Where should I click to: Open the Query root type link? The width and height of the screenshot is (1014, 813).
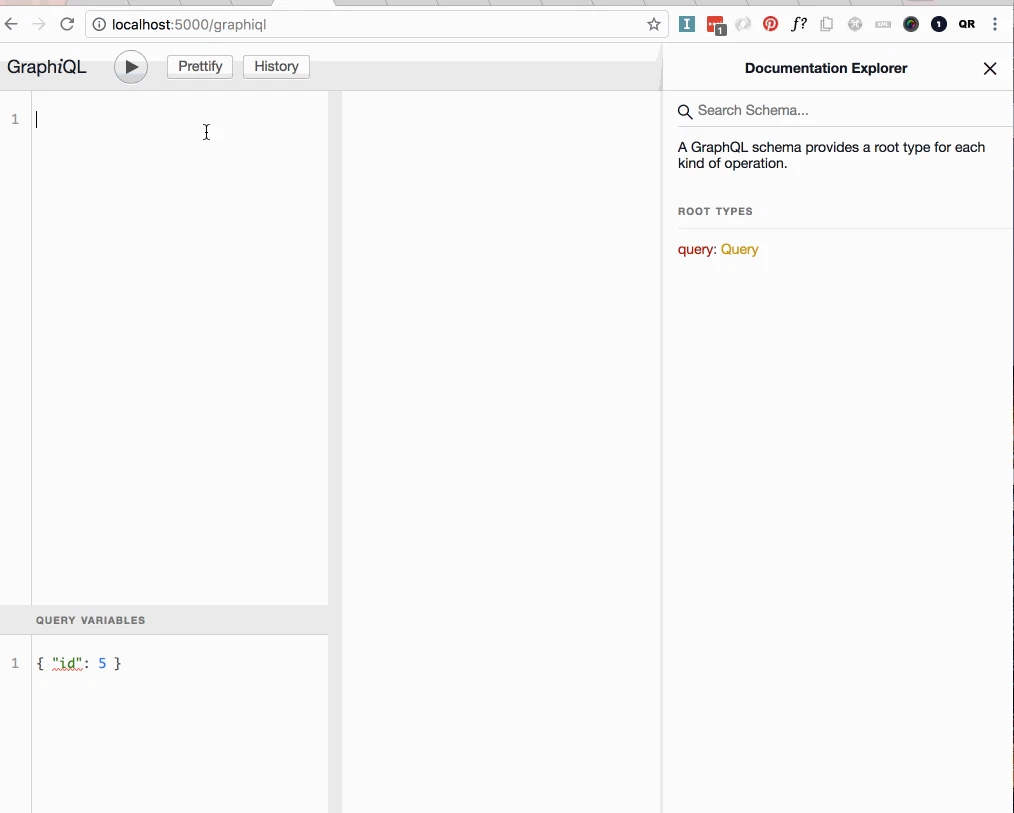(739, 250)
